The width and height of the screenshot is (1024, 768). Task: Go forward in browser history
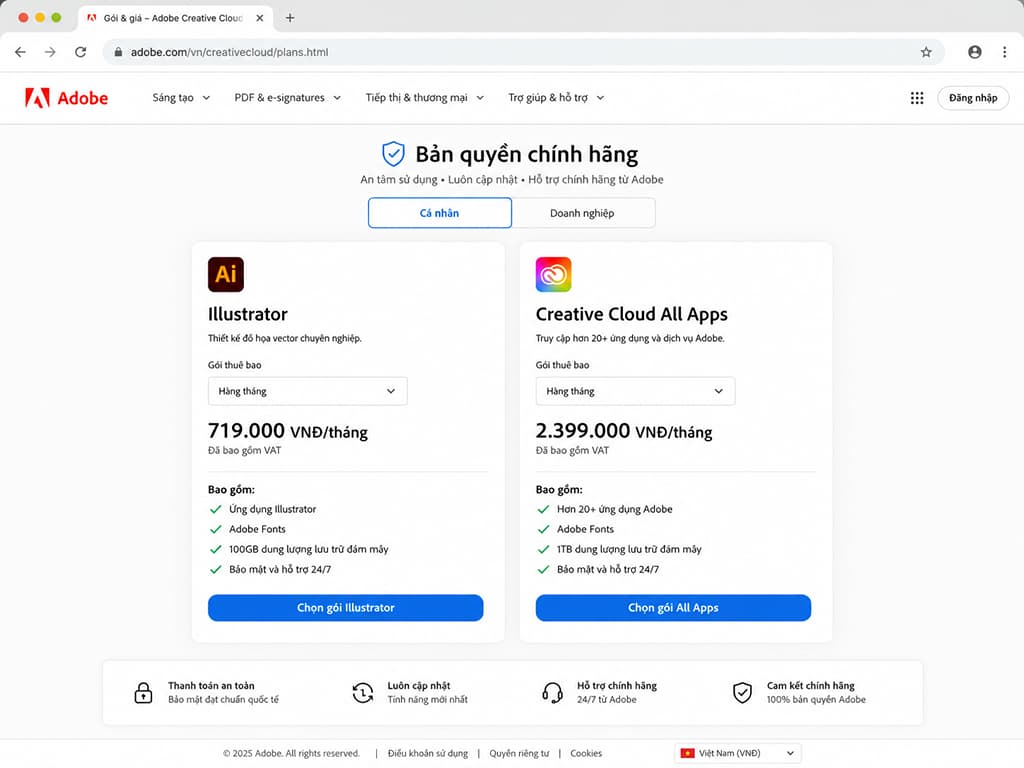[50, 52]
